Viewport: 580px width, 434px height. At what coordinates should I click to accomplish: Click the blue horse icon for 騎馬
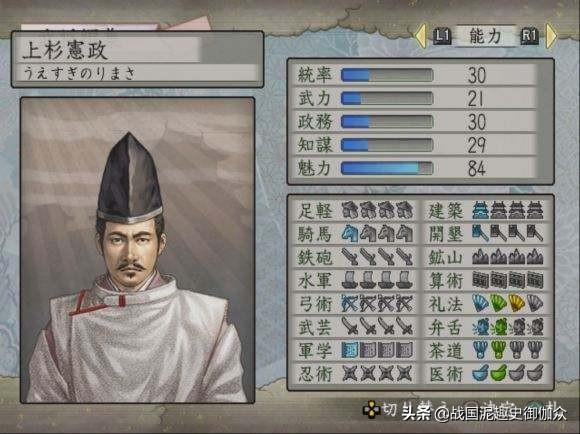point(349,234)
